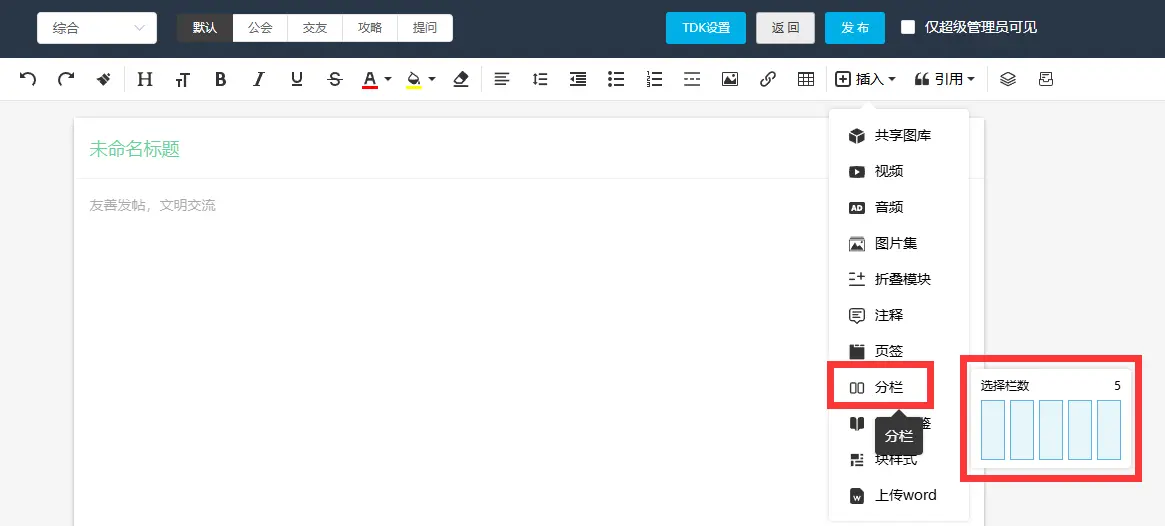The width and height of the screenshot is (1165, 526).
Task: Choose 折叠模块 from the insert menu
Action: click(x=902, y=279)
